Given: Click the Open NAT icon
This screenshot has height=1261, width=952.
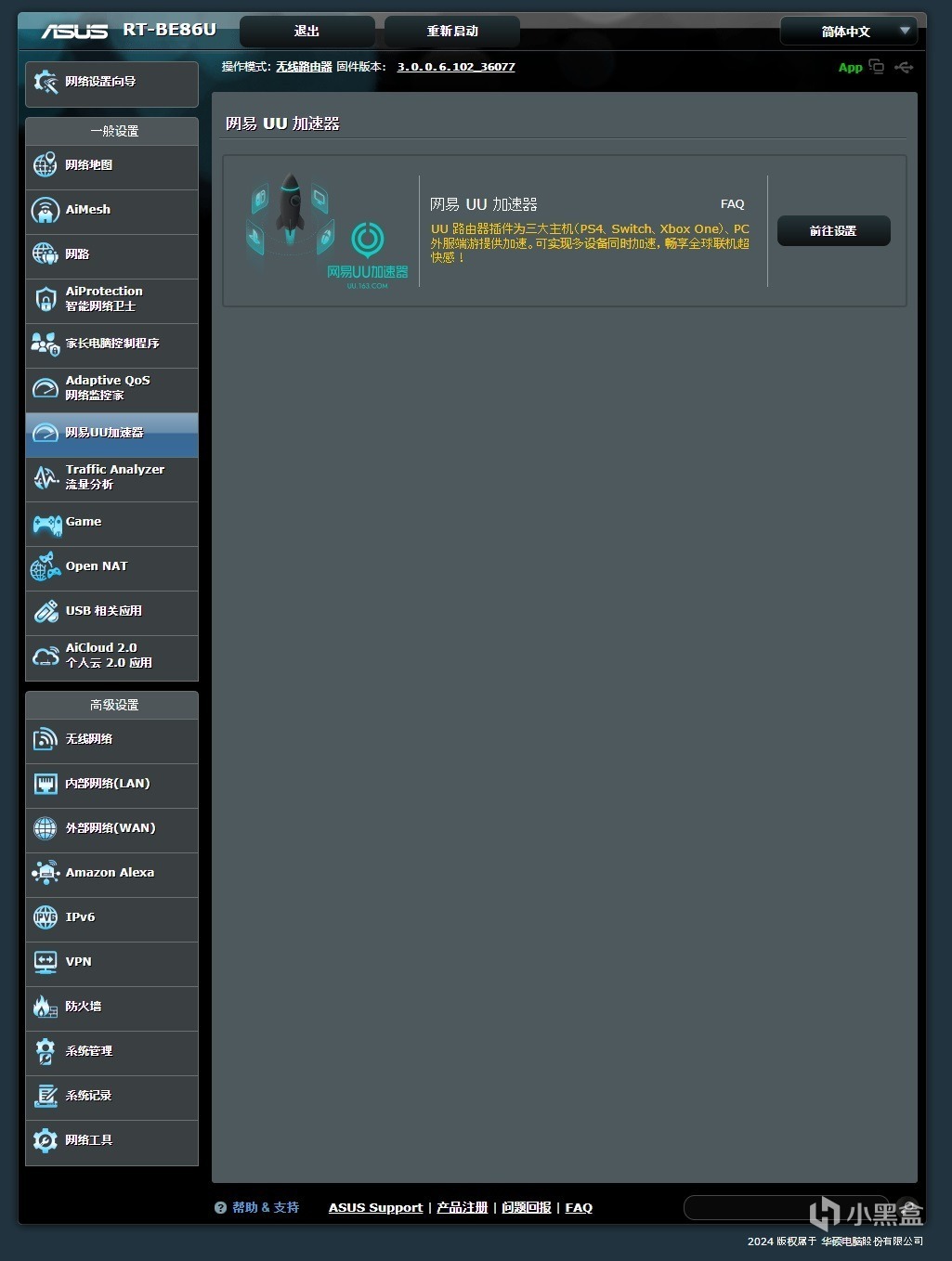Looking at the screenshot, I should (x=46, y=566).
